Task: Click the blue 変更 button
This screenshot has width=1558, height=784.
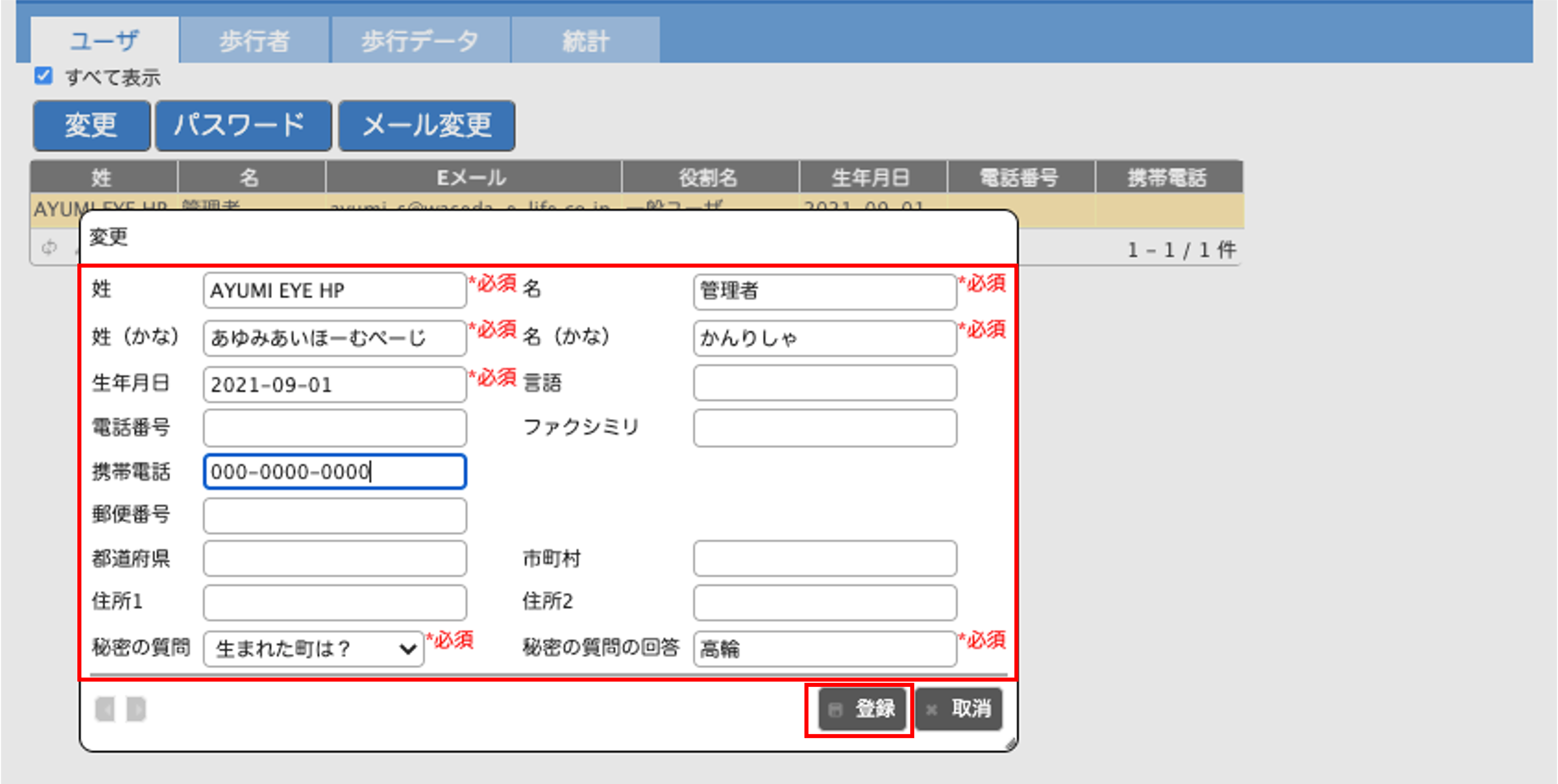Action: click(x=91, y=125)
